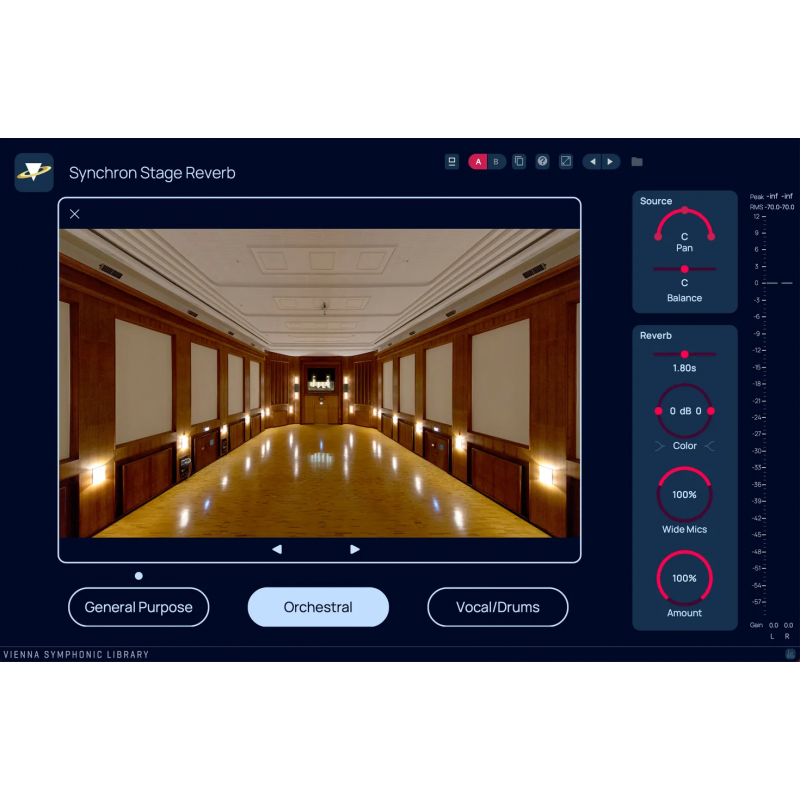Click the resize editor icon
Viewport: 800px width, 800px height.
click(566, 161)
